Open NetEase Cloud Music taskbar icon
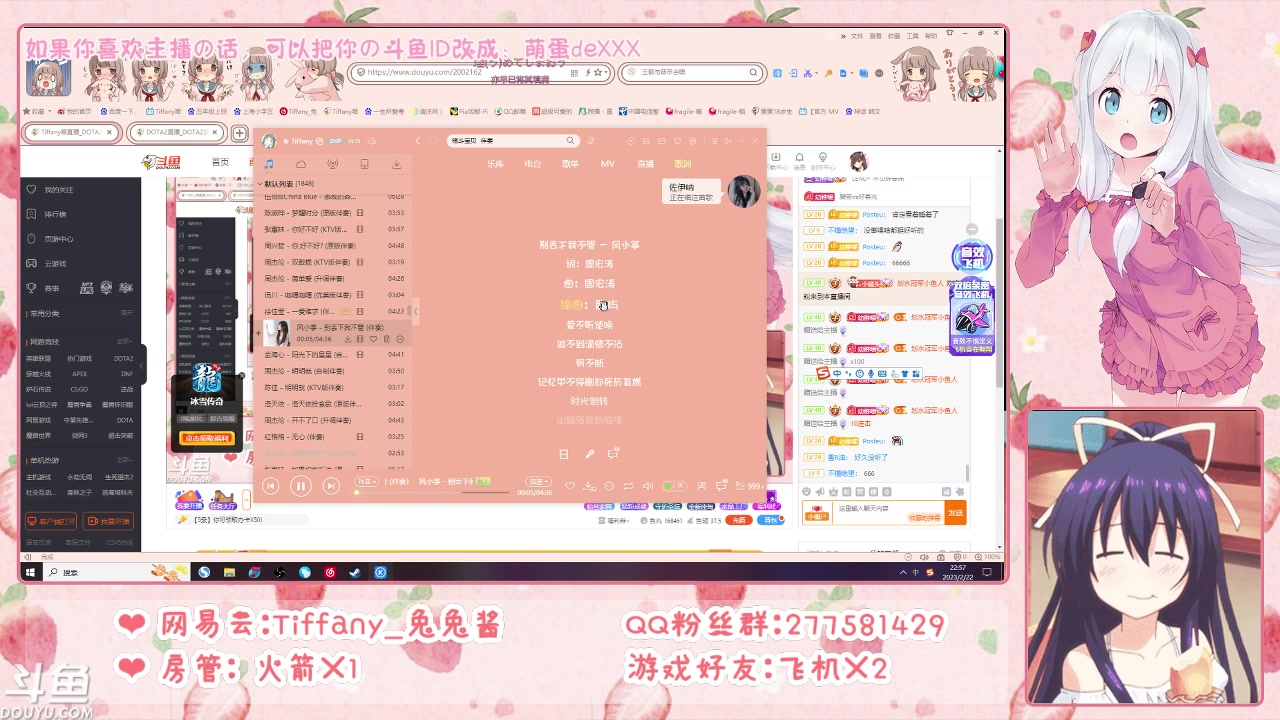The width and height of the screenshot is (1280, 720). [x=330, y=572]
